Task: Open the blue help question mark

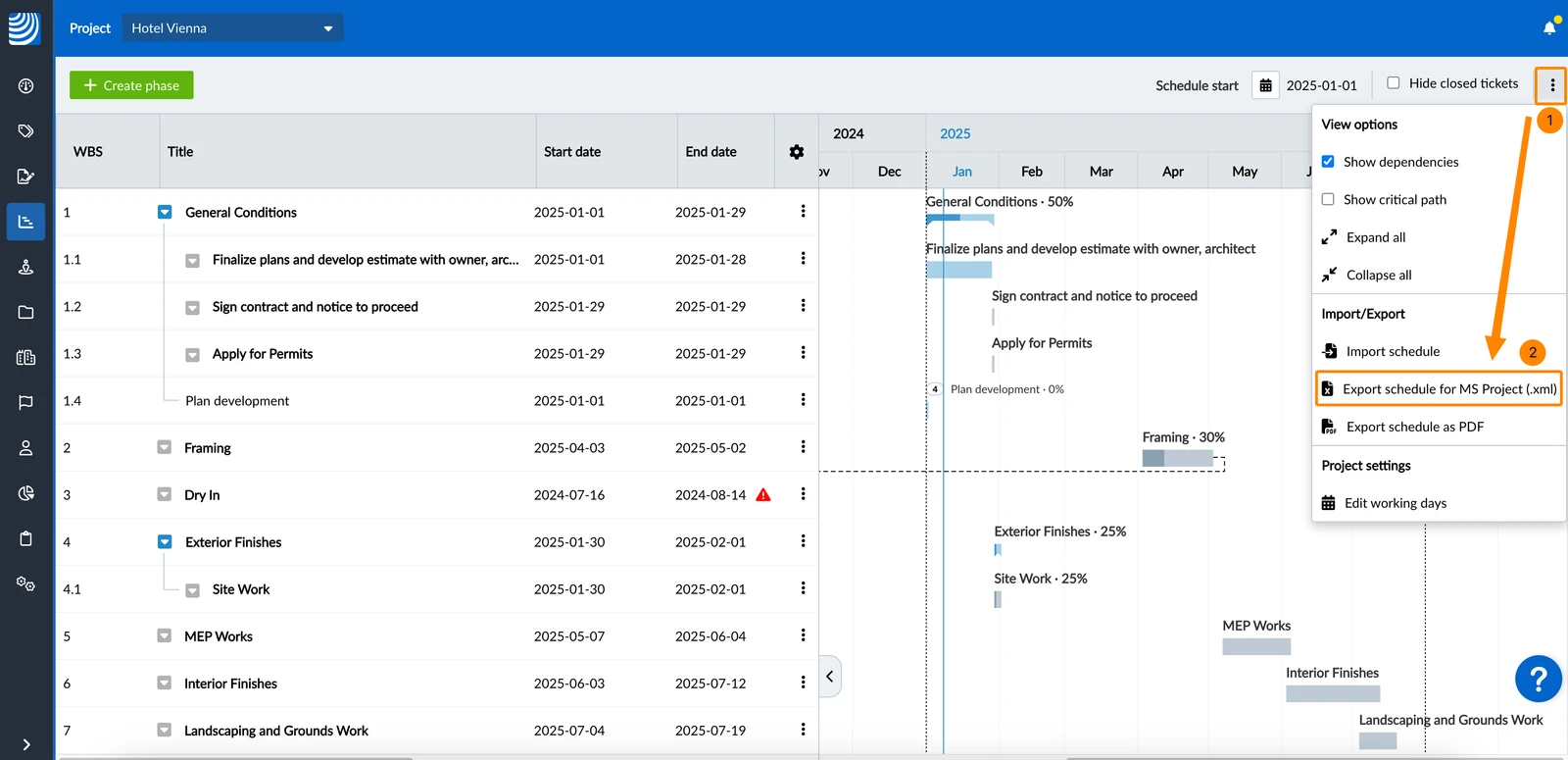Action: pos(1538,678)
